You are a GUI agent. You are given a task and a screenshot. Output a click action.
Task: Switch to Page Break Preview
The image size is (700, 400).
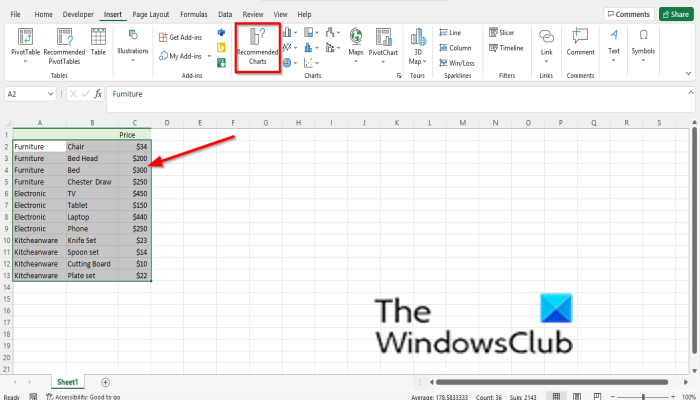pos(597,396)
